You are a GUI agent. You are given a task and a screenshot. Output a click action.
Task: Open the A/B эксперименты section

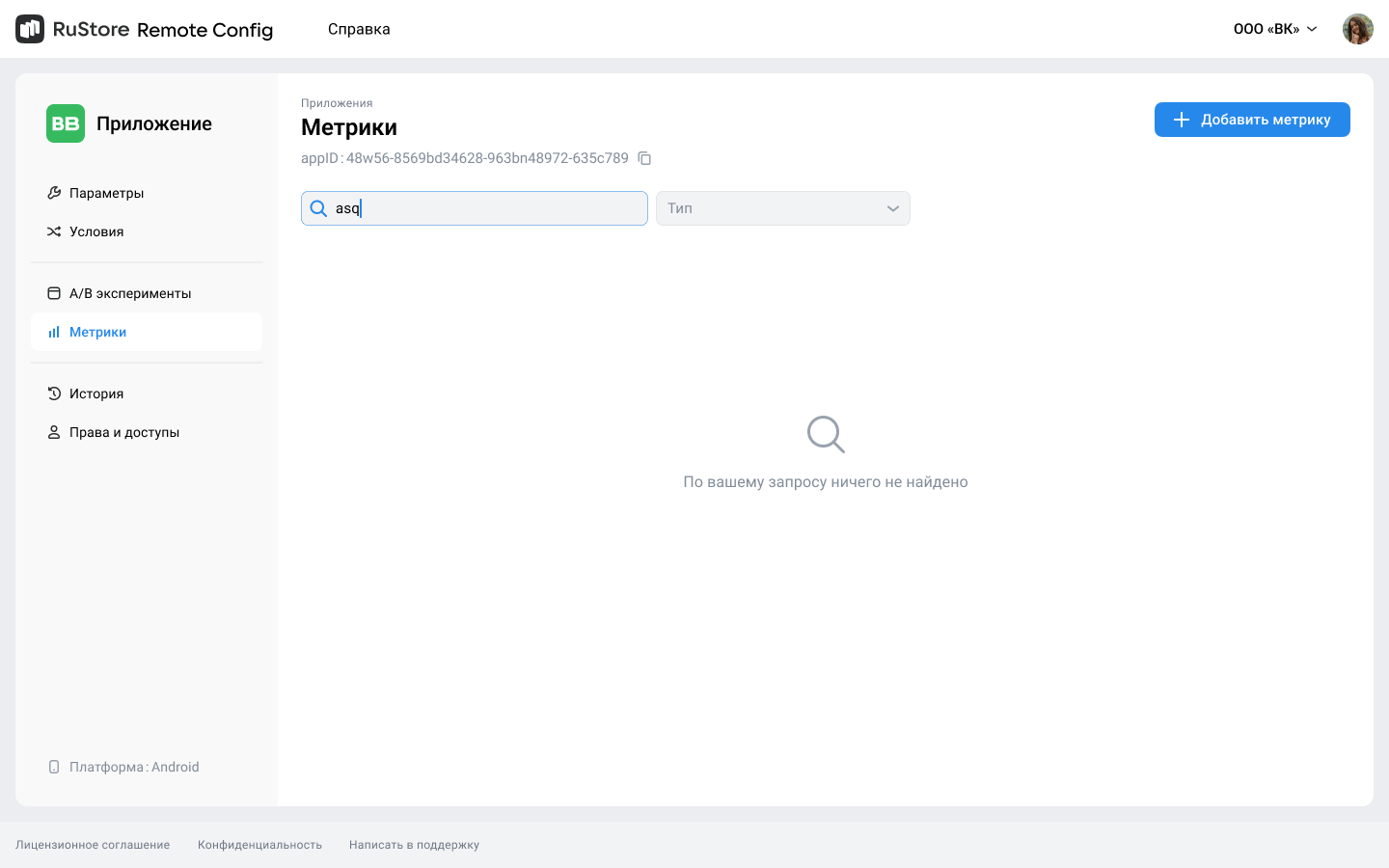pyautogui.click(x=130, y=293)
